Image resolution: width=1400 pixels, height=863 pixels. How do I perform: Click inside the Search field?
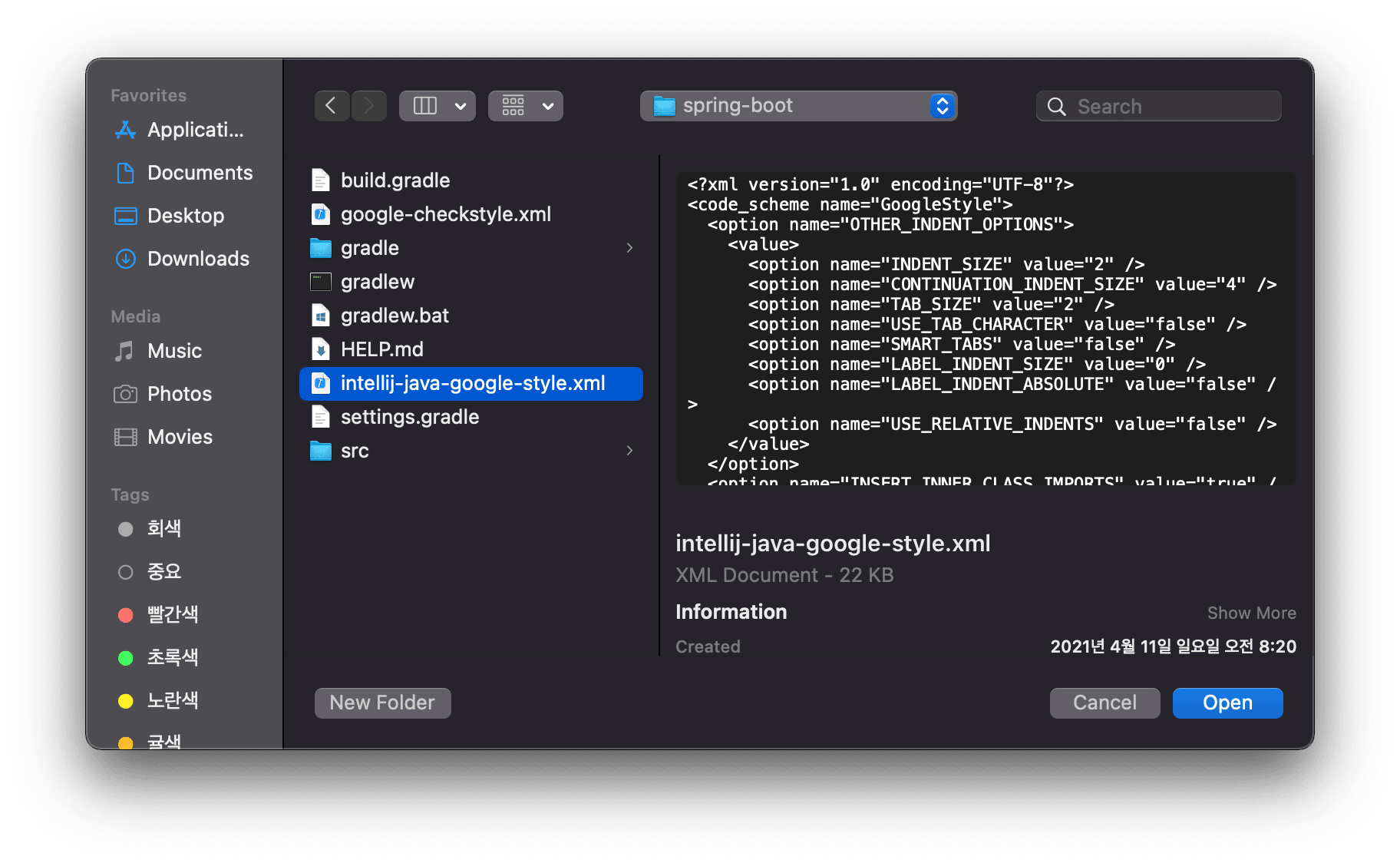[1157, 106]
